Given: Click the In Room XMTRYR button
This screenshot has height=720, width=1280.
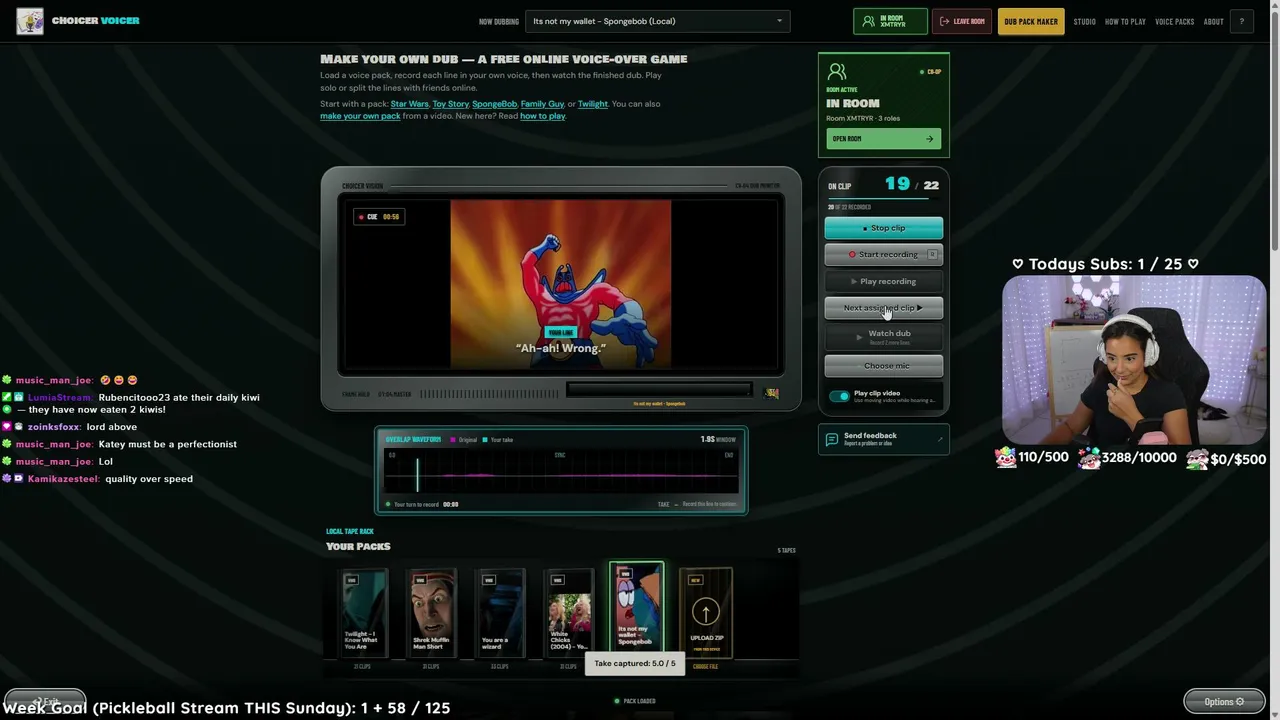Looking at the screenshot, I should (890, 21).
